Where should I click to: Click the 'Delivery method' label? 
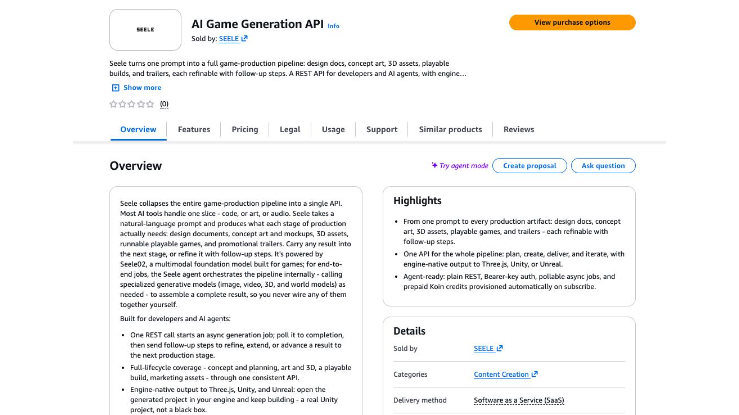pos(419,400)
